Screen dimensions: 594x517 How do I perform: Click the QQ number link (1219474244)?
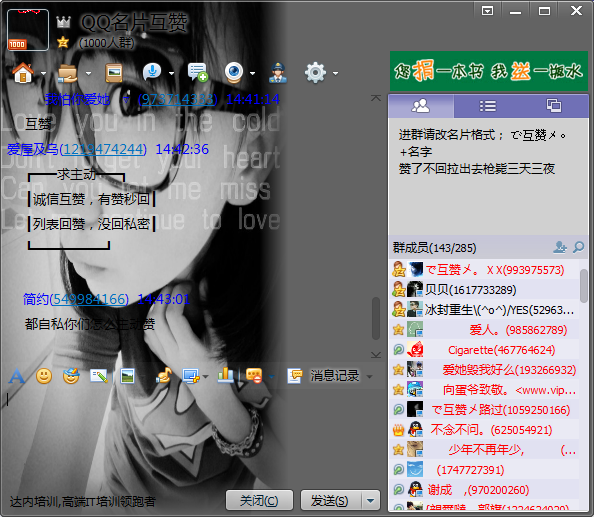click(103, 149)
